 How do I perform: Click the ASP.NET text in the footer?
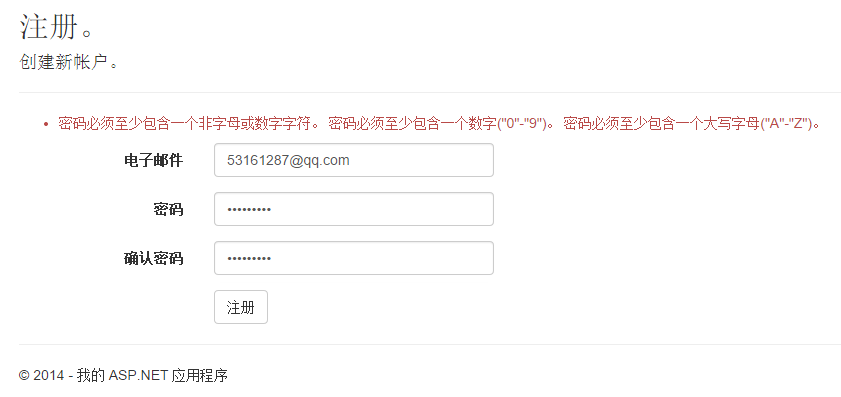(138, 376)
